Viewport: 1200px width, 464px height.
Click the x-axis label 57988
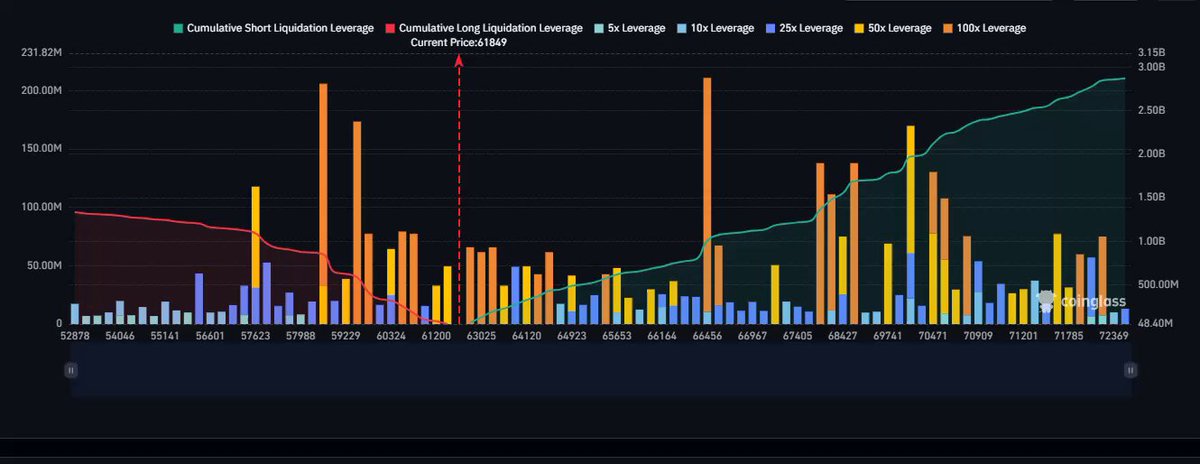point(300,337)
